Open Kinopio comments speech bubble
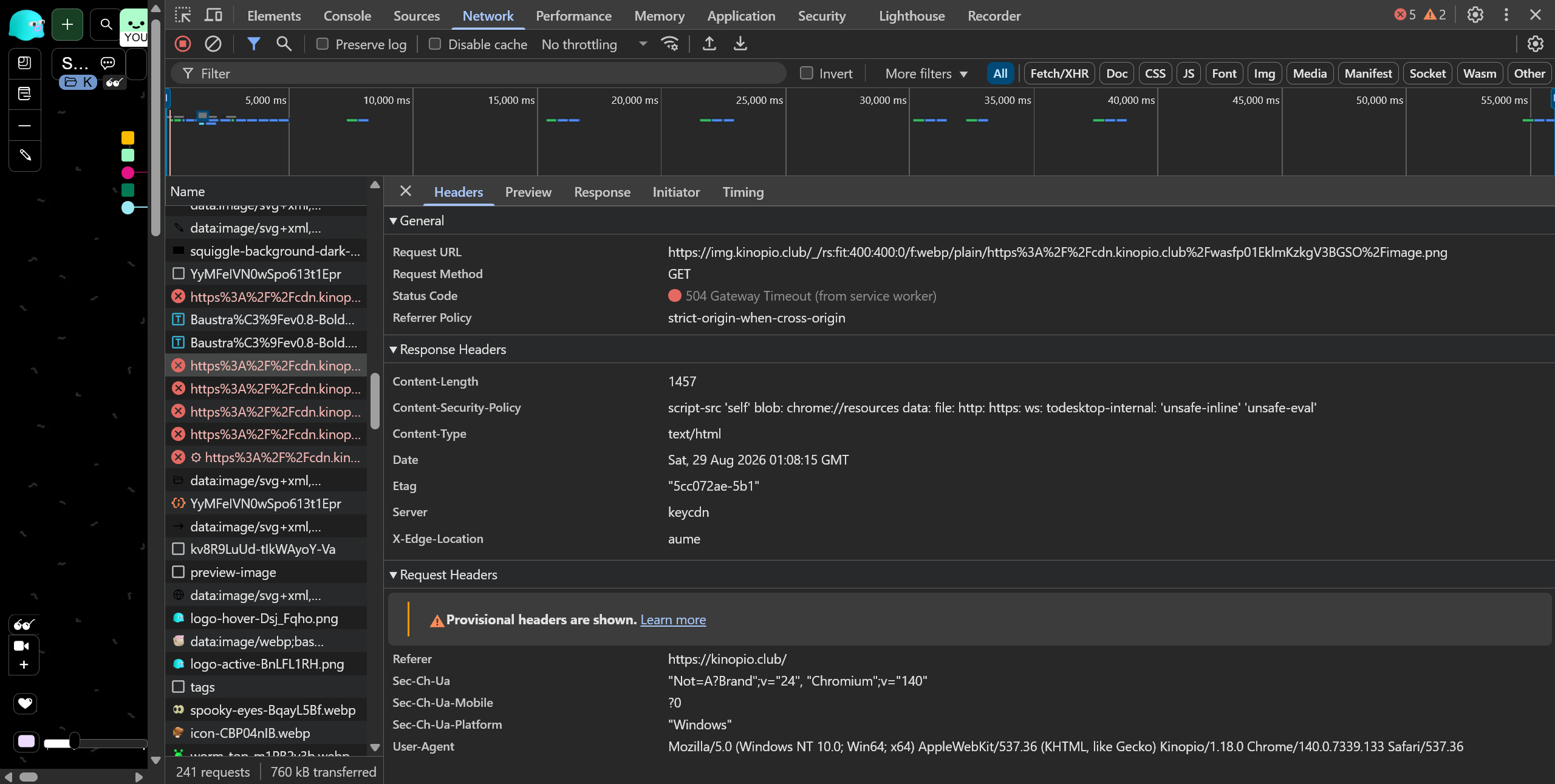Screen dimensions: 1555x784 pos(108,63)
